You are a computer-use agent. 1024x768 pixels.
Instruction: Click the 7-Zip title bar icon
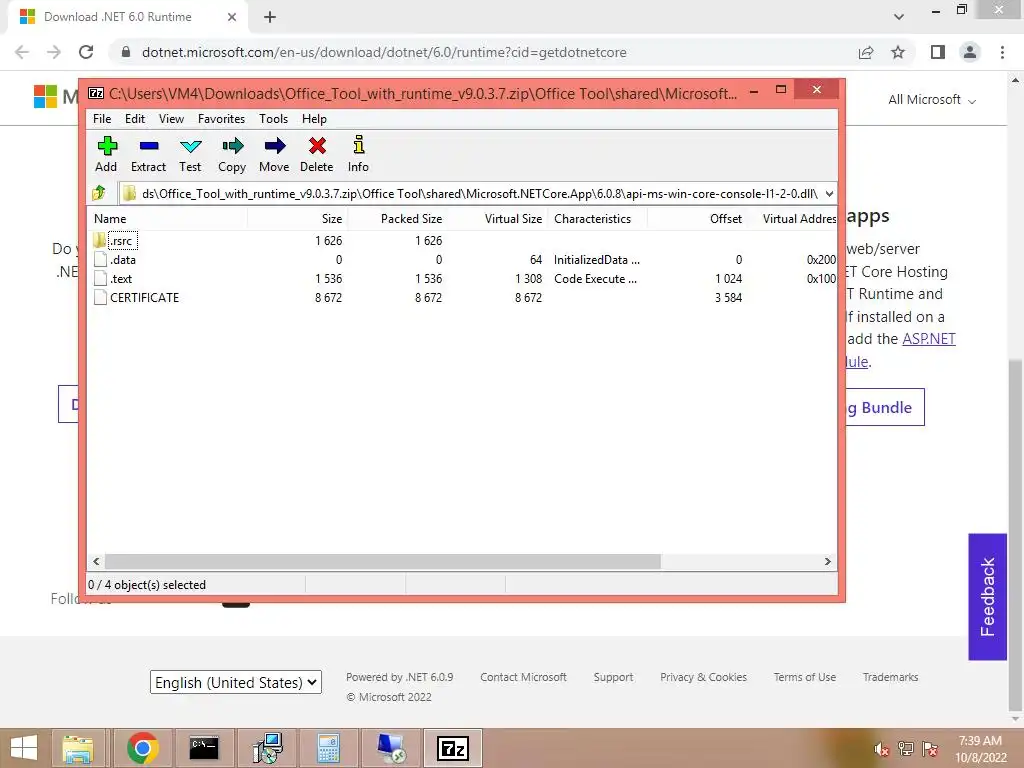point(96,93)
